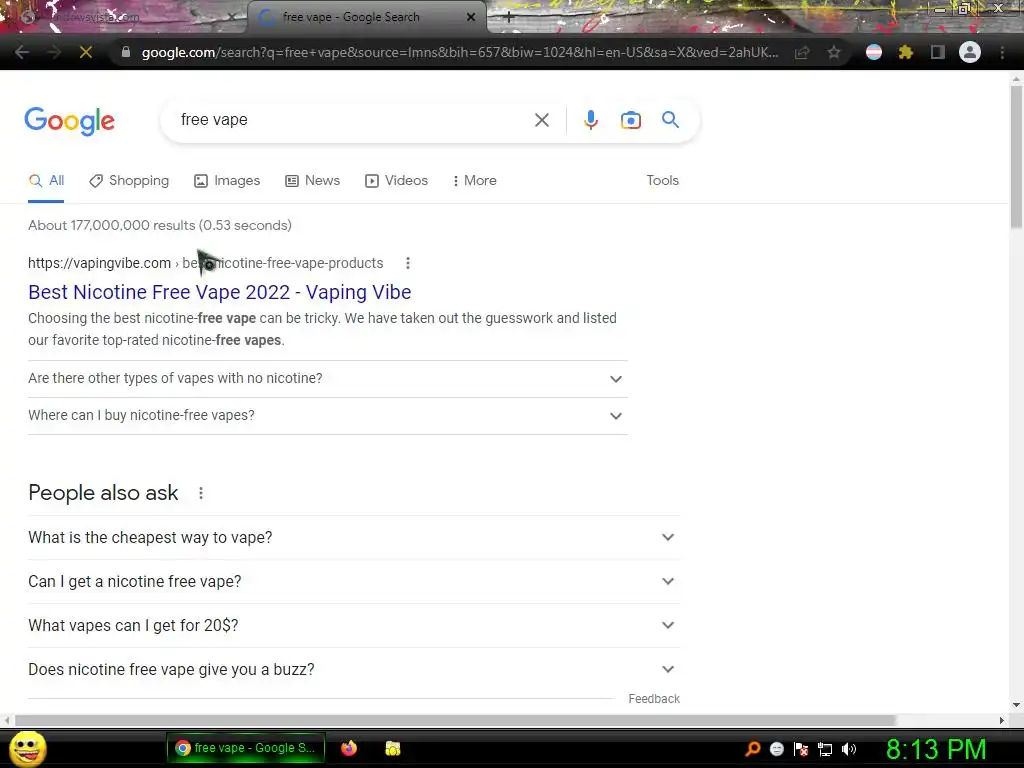The width and height of the screenshot is (1024, 768).
Task: Click the Feedback link
Action: [654, 699]
